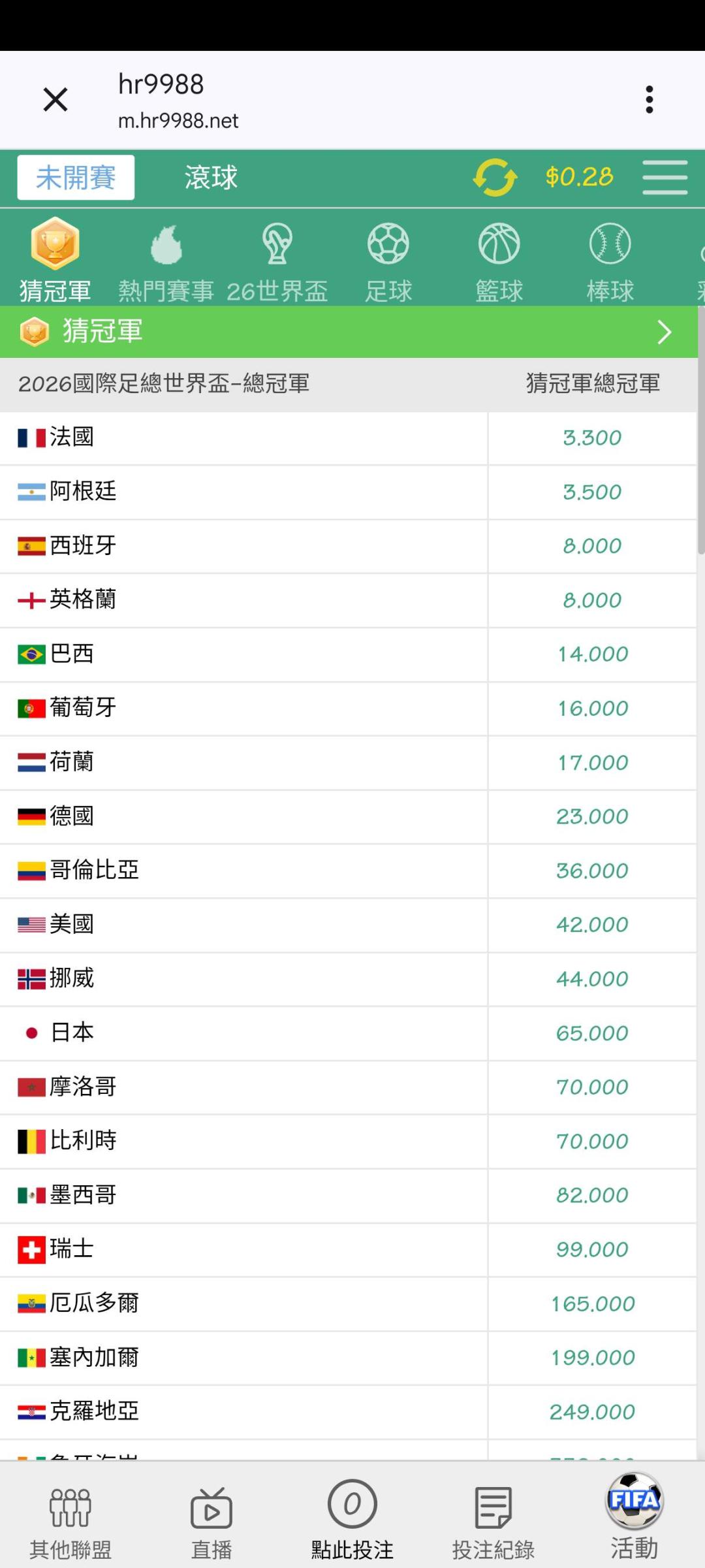Viewport: 705px width, 1568px height.
Task: Select the 未開賽 tab
Action: pyautogui.click(x=76, y=177)
